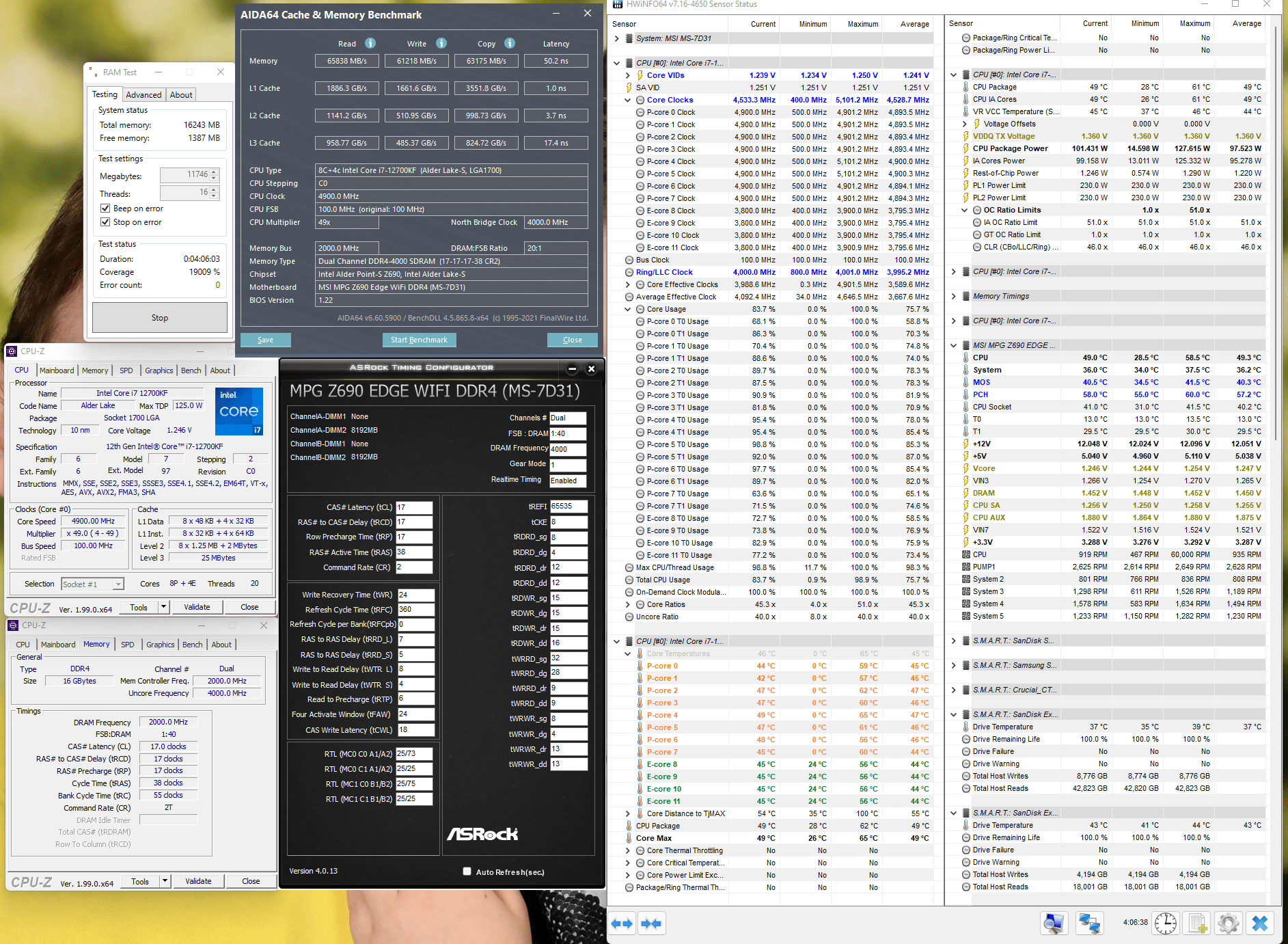Click Stop button in RAM Test
The height and width of the screenshot is (944, 1288).
point(160,318)
